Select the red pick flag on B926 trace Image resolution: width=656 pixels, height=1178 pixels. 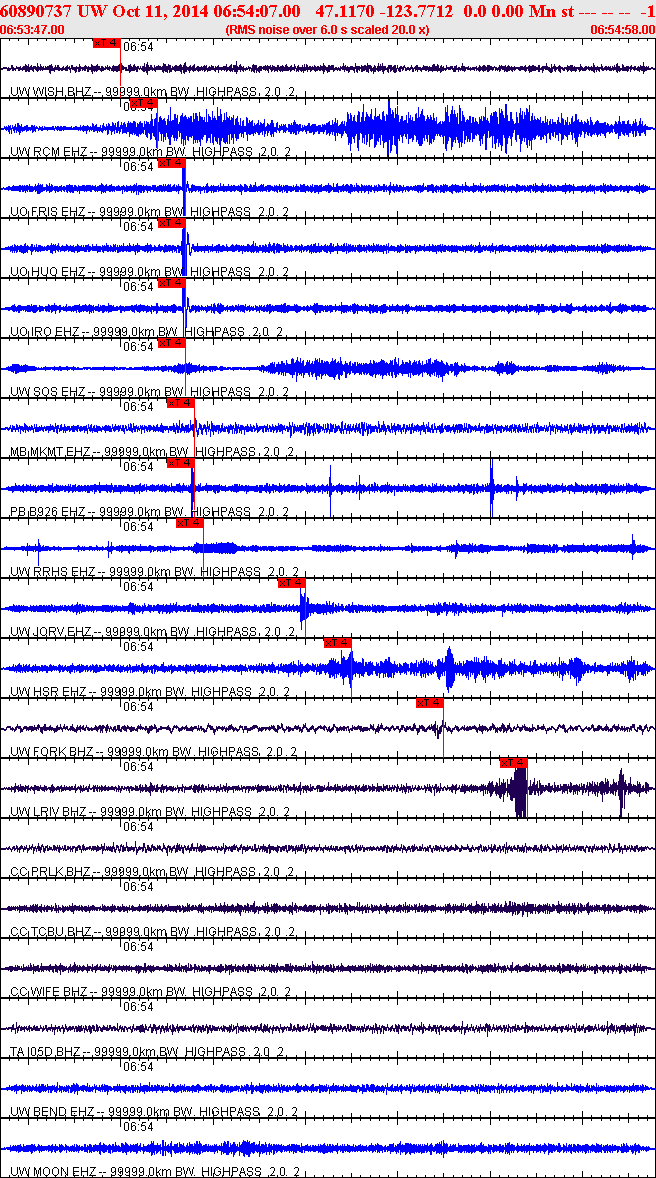(x=180, y=464)
